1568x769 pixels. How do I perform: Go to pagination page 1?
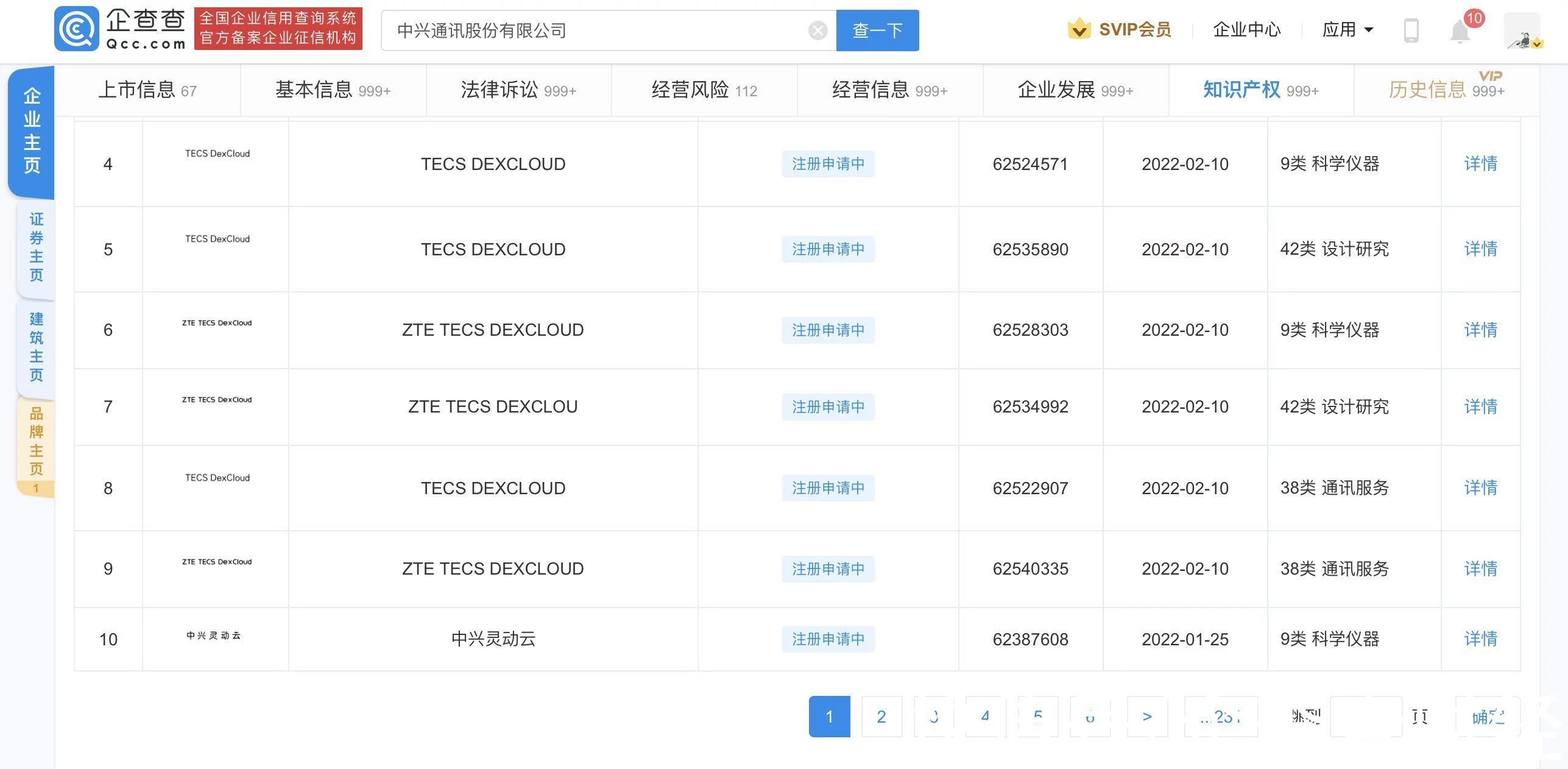pyautogui.click(x=829, y=717)
